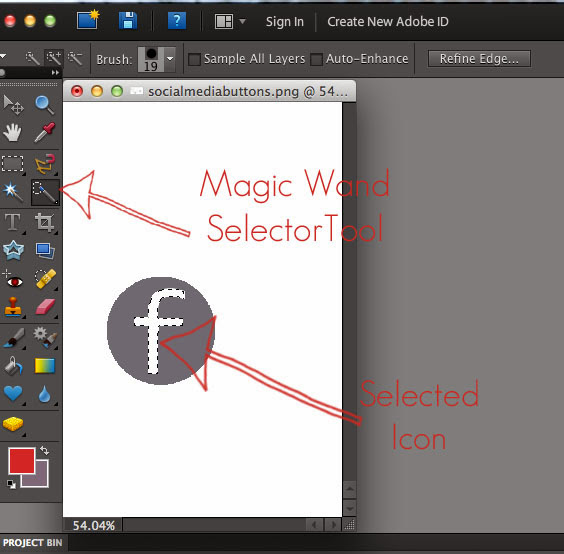Viewport: 564px width, 554px height.
Task: Enable Sample All Layers checkbox
Action: pos(194,59)
